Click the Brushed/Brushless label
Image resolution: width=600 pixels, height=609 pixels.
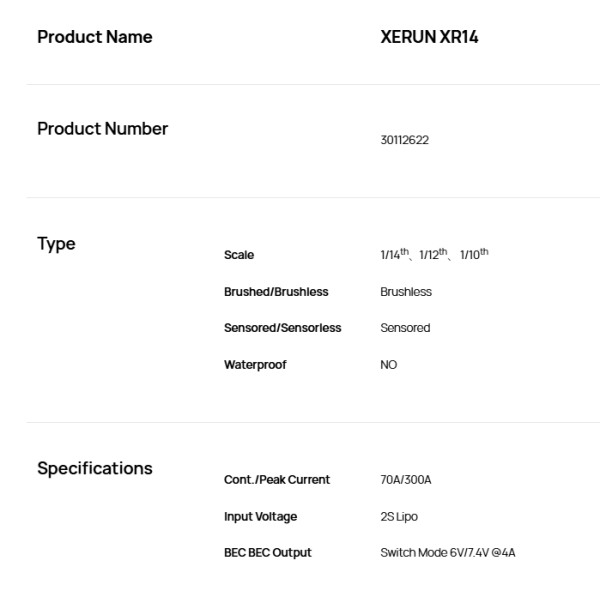point(276,292)
